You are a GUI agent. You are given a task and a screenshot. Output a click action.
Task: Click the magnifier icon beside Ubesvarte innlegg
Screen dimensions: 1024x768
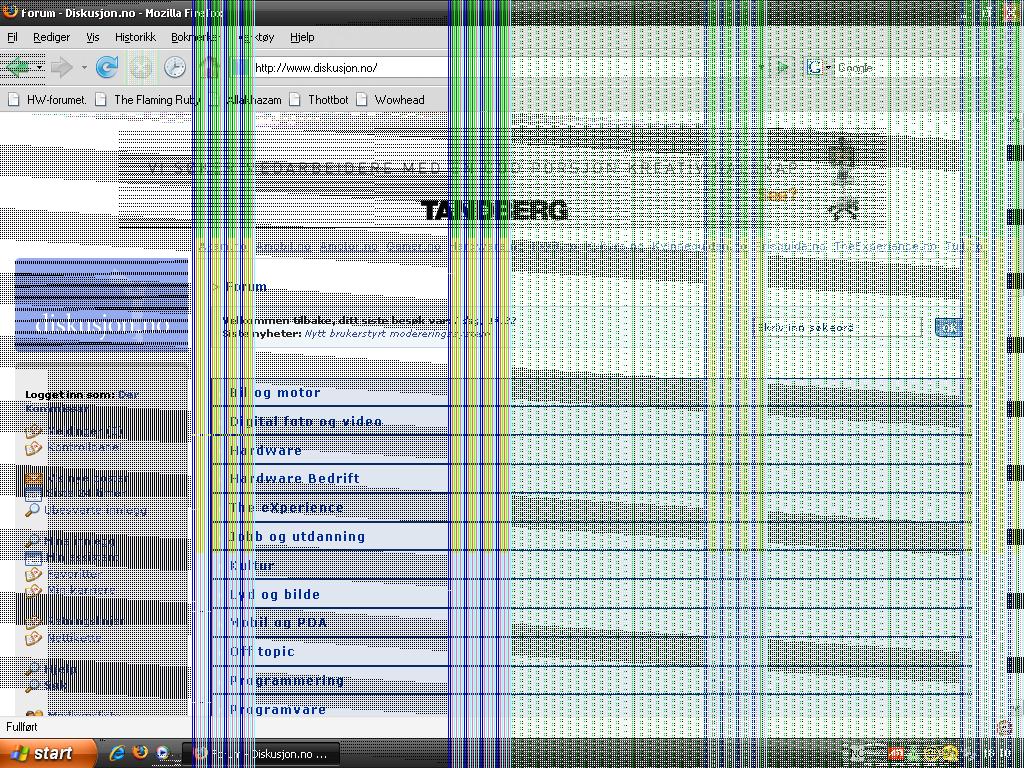coord(33,510)
